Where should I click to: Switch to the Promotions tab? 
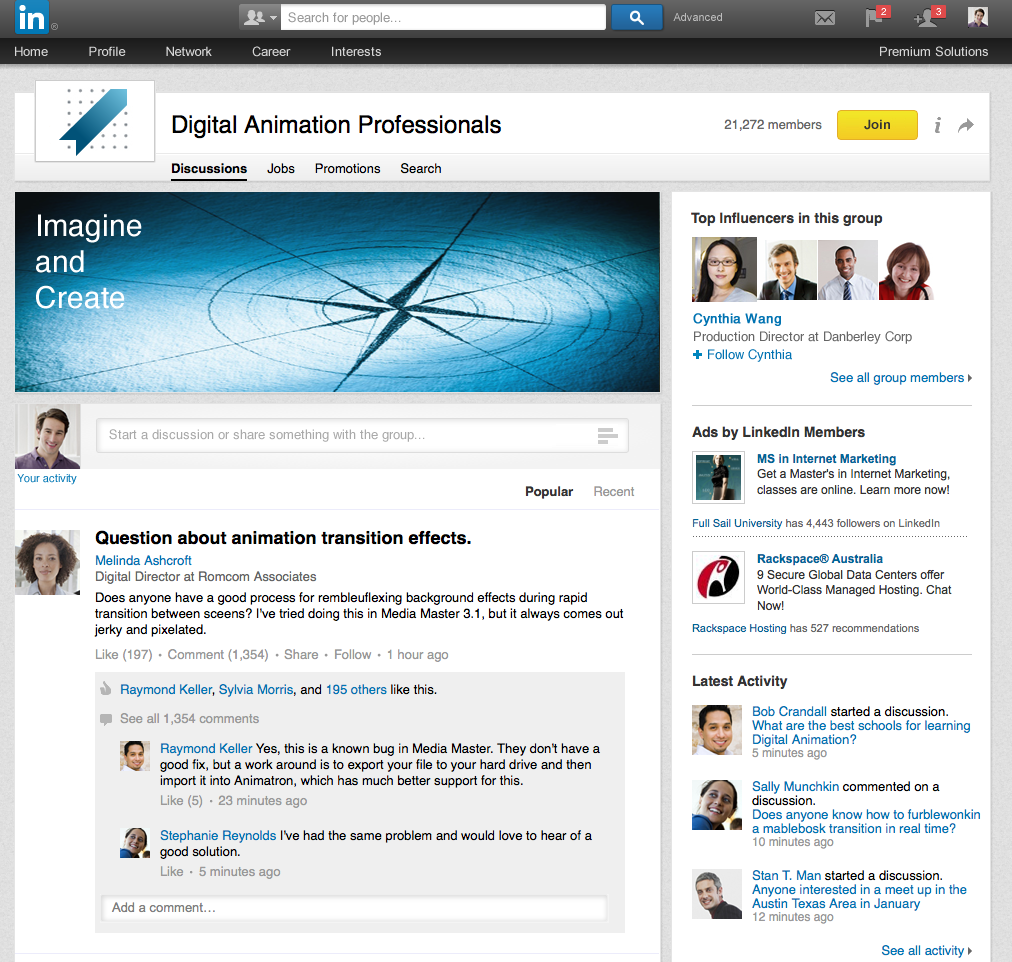[348, 168]
